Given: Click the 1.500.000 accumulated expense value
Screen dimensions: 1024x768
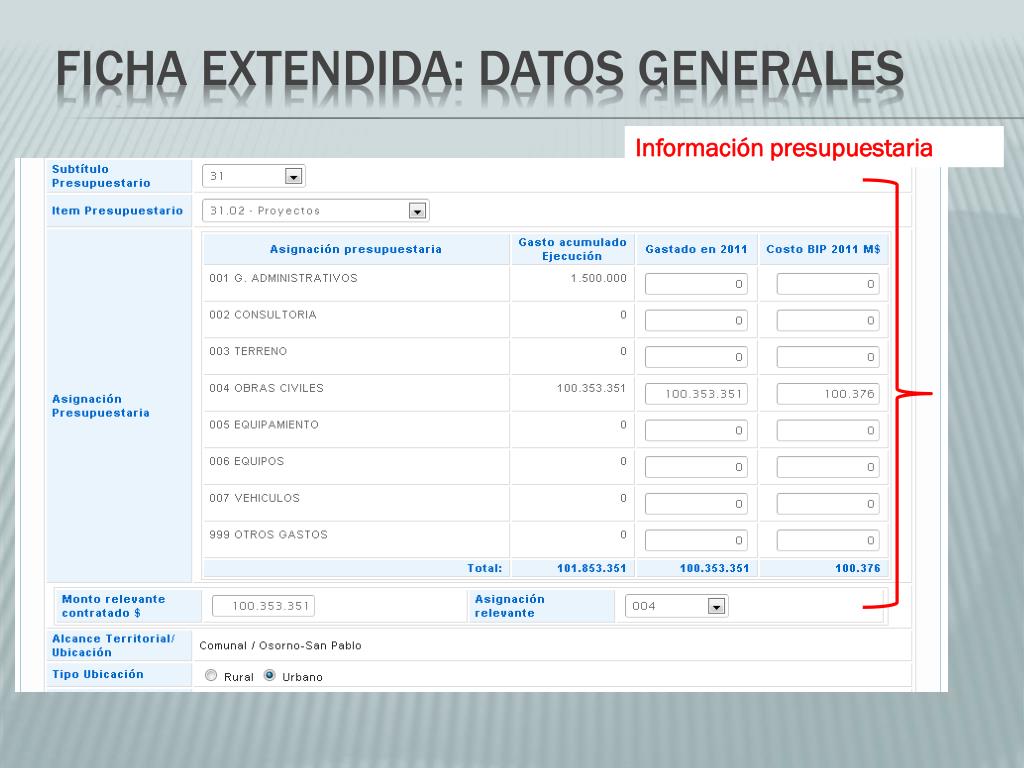Looking at the screenshot, I should click(x=598, y=278).
